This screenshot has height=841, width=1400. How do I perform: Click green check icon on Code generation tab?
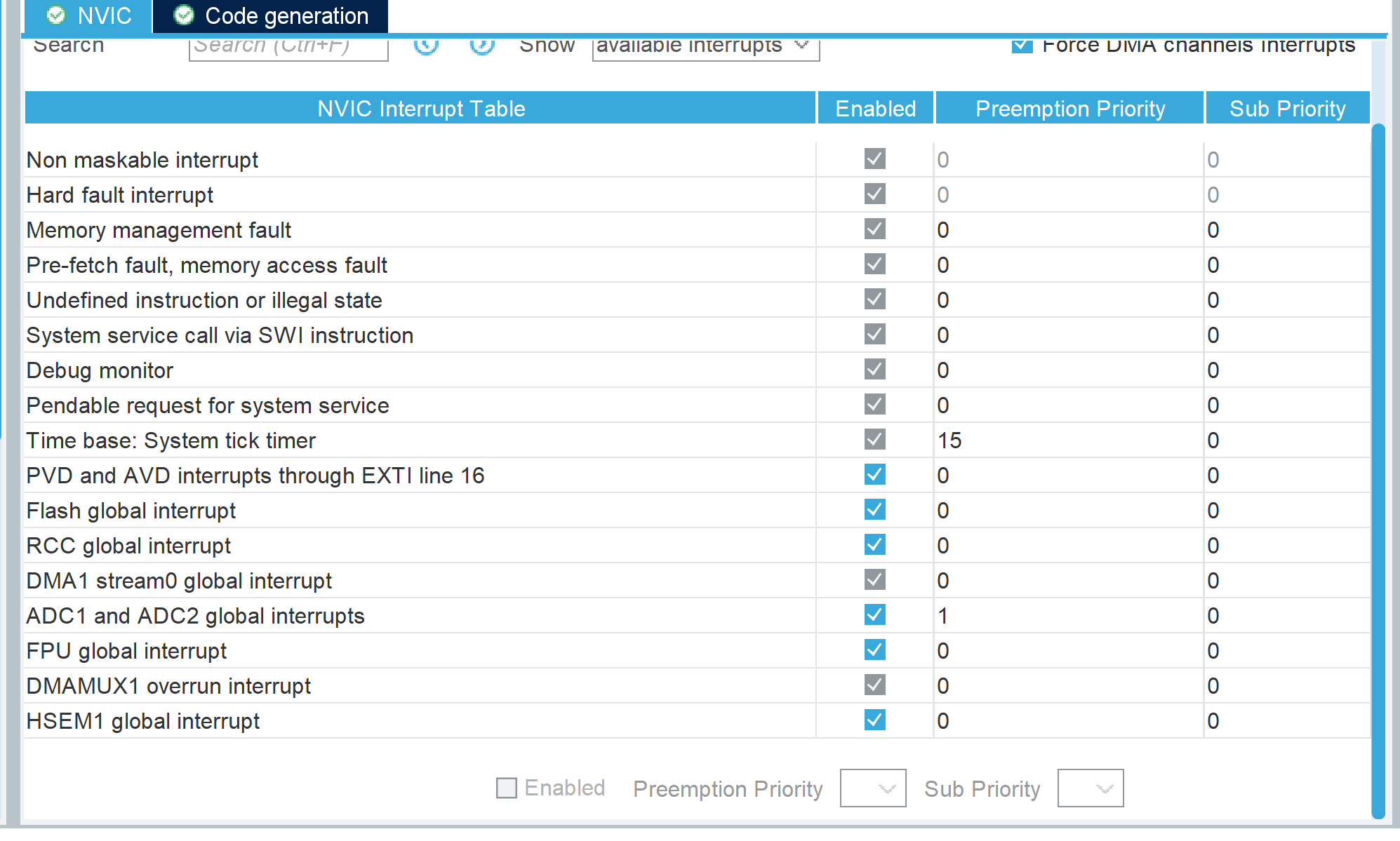[x=184, y=15]
